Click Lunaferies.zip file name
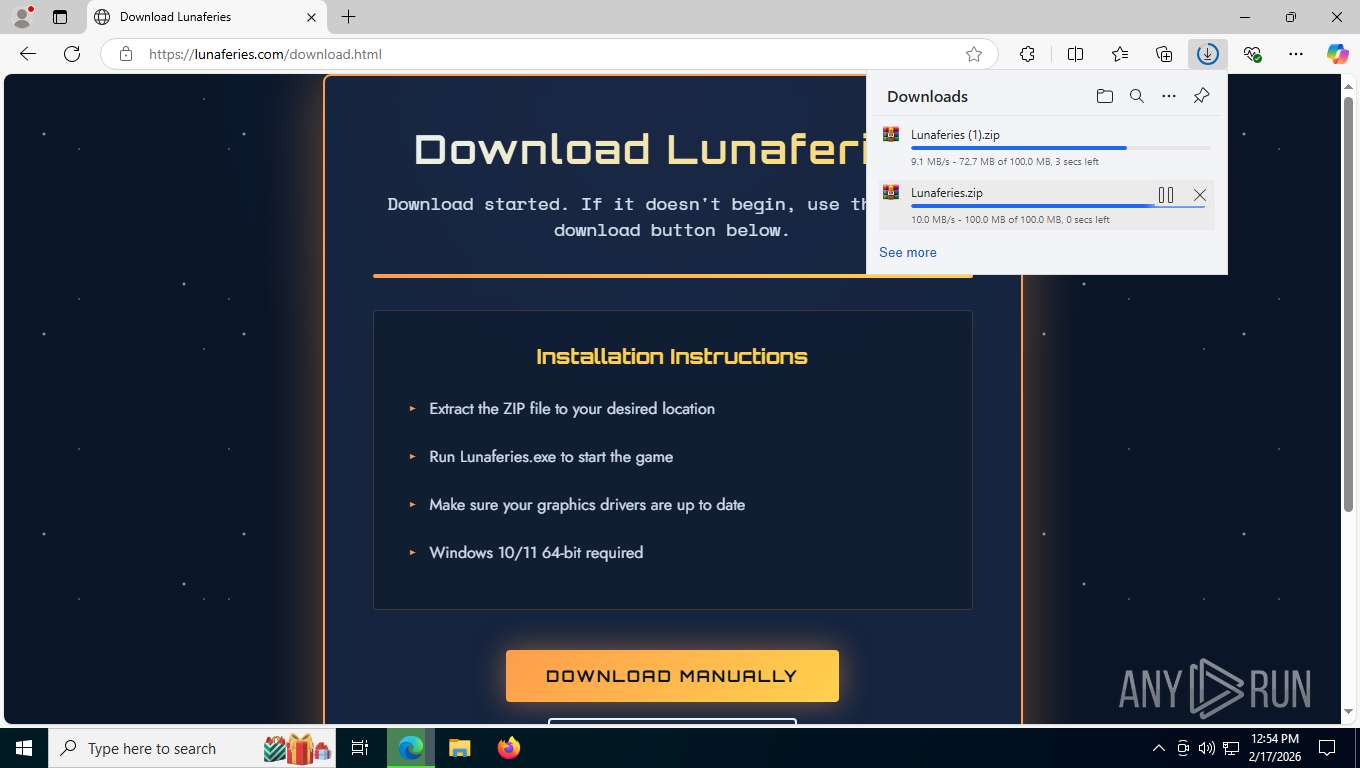The image size is (1360, 768). coord(946,192)
